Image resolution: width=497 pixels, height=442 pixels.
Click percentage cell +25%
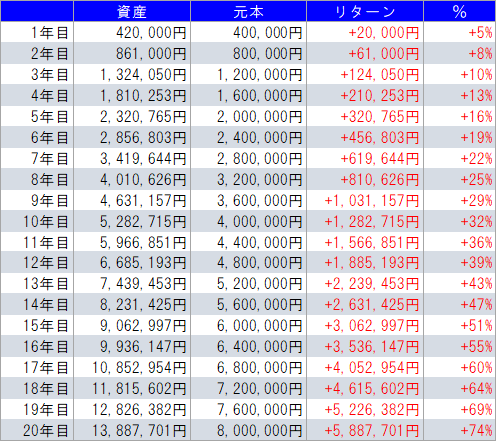(x=476, y=179)
